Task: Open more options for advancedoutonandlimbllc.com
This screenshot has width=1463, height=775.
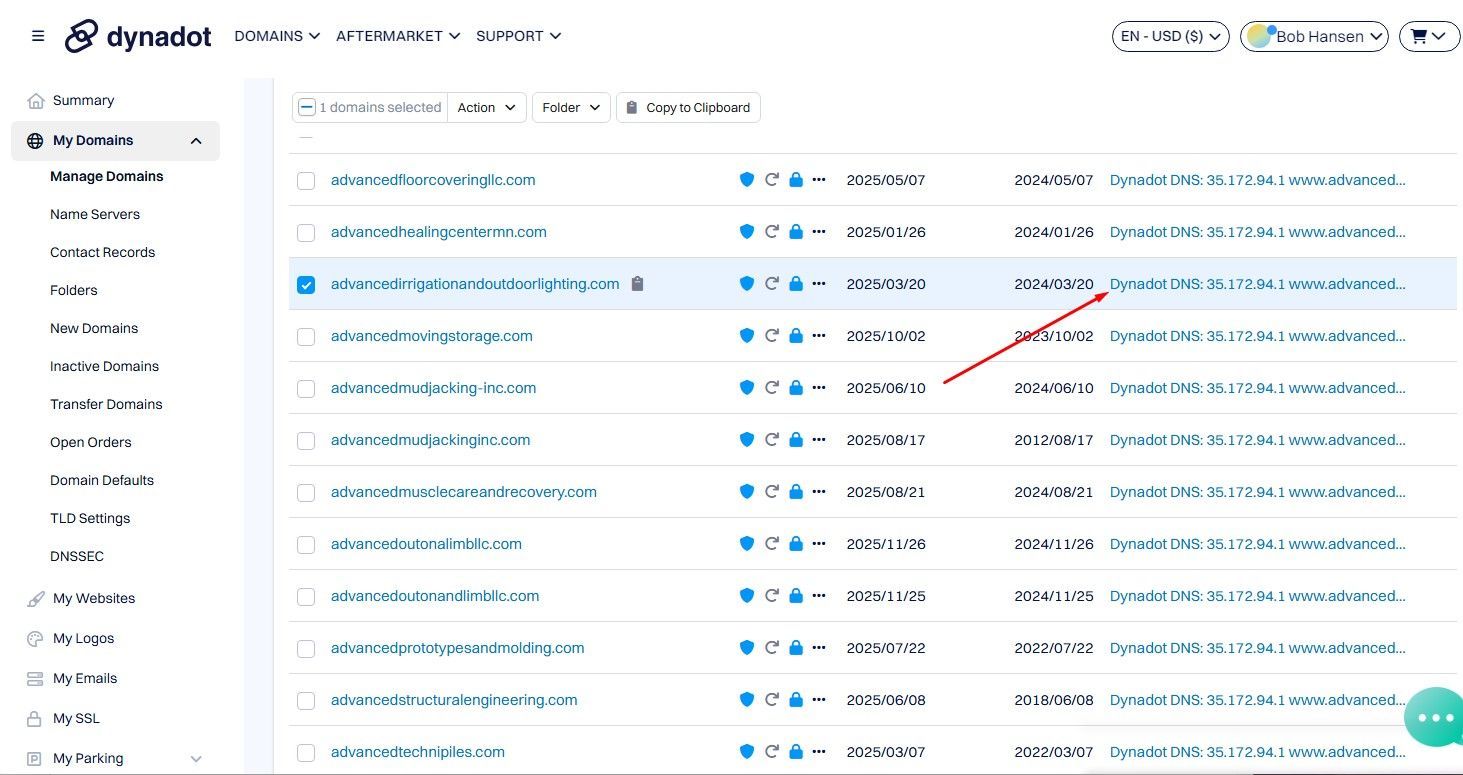Action: [x=819, y=596]
